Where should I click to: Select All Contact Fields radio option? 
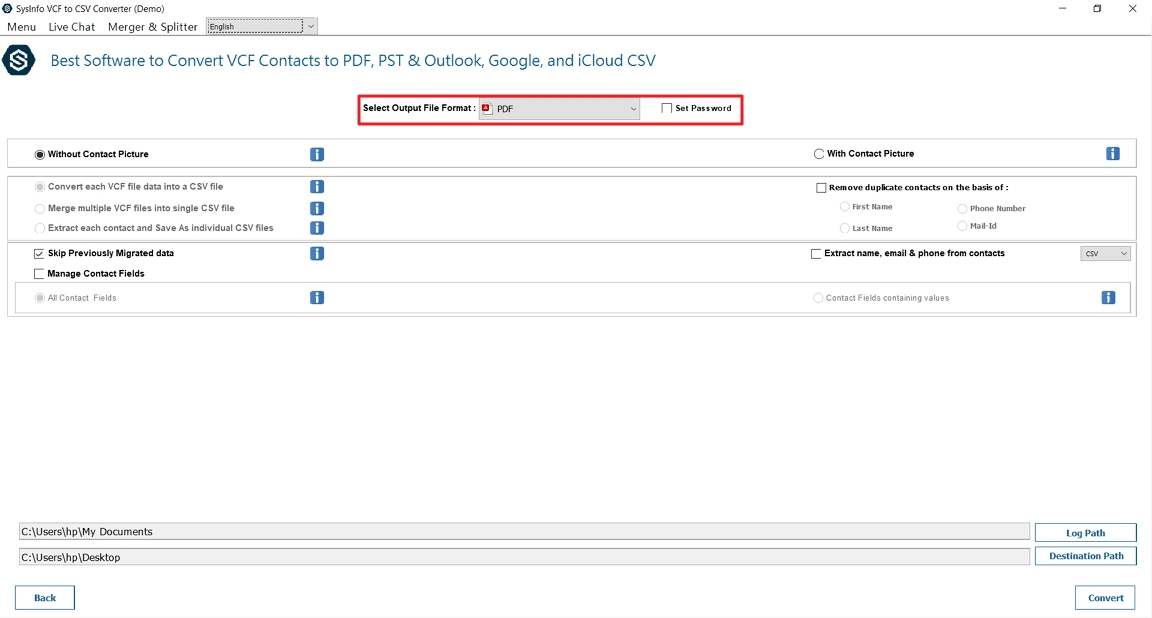click(40, 298)
